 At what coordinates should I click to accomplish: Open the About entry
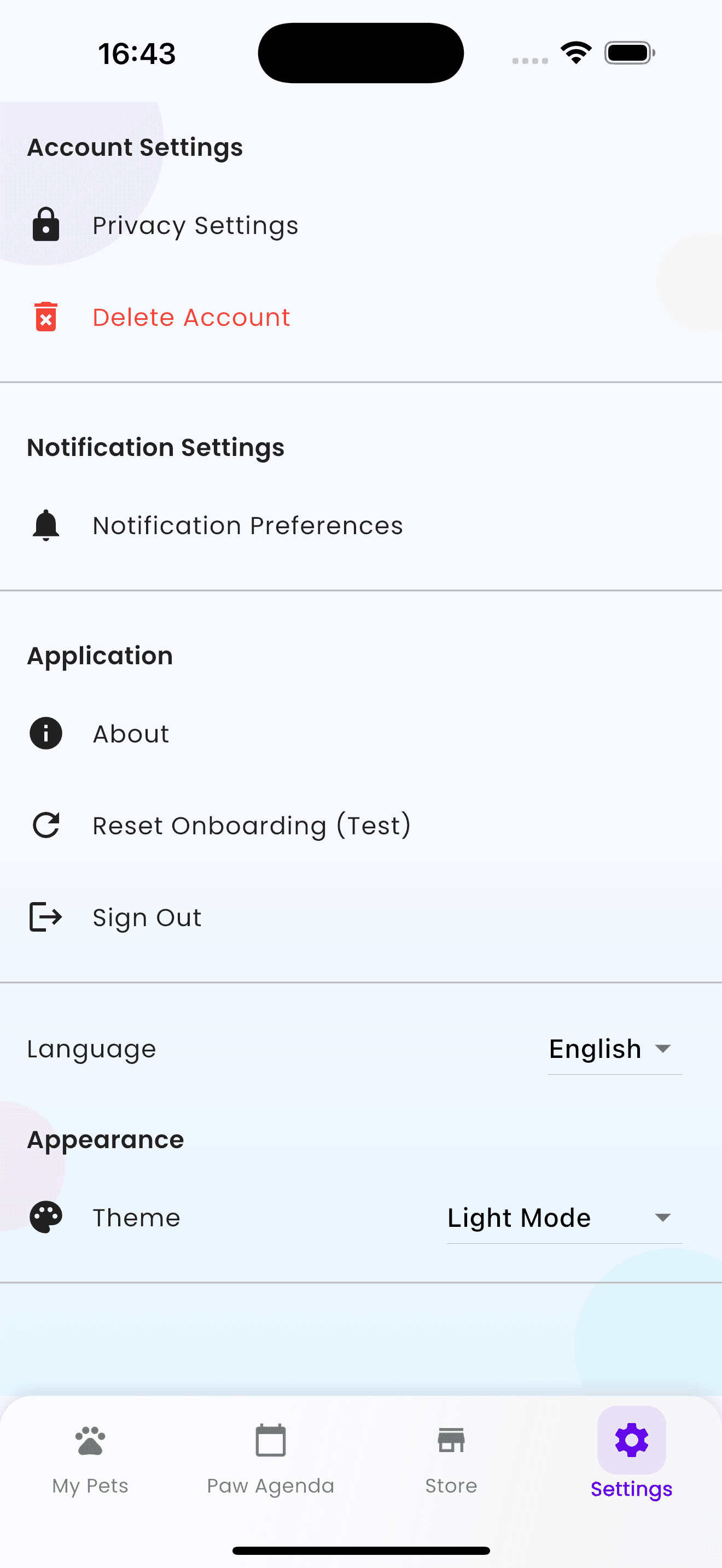[131, 734]
